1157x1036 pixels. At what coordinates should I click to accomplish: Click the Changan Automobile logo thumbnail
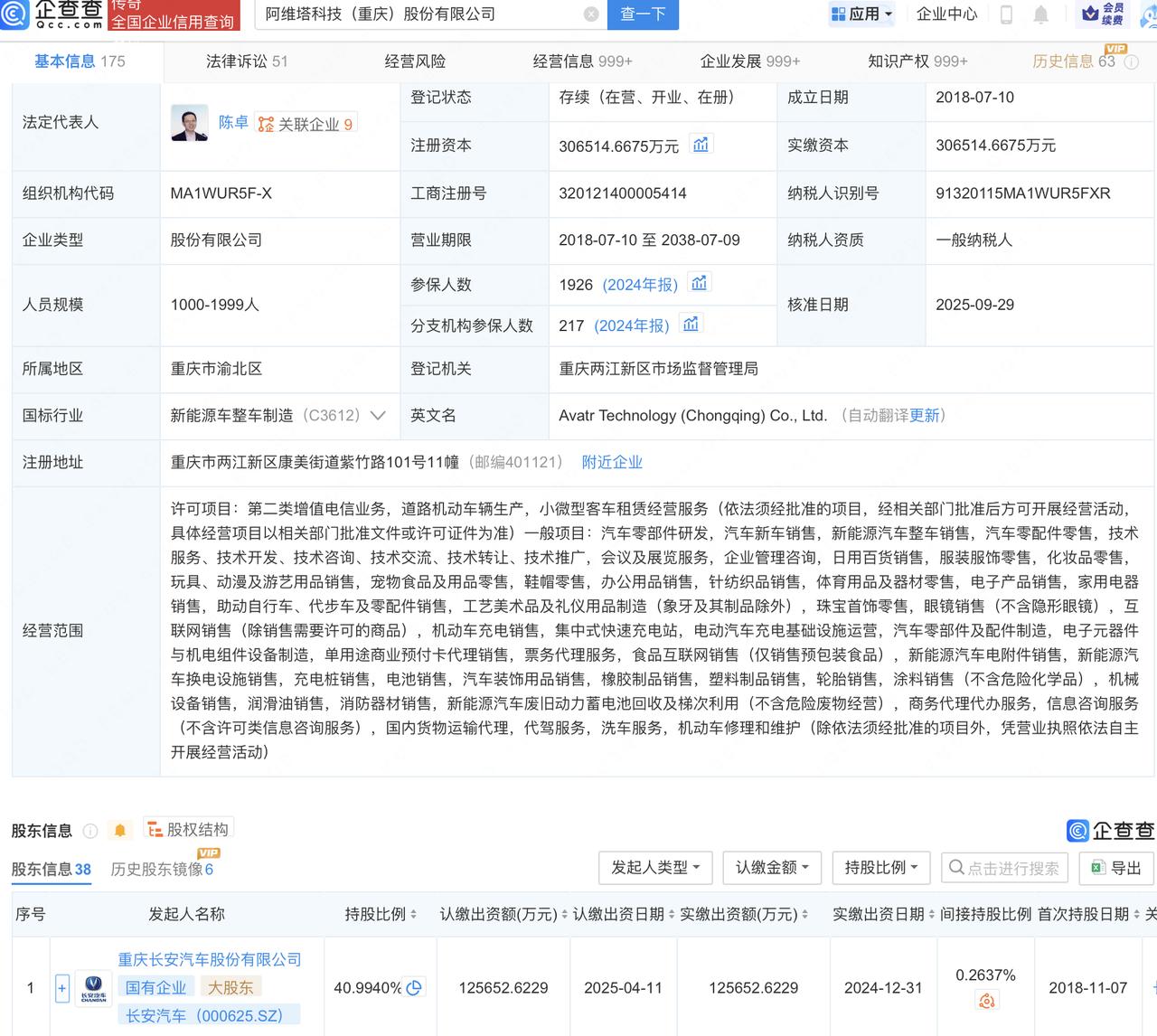pos(94,987)
